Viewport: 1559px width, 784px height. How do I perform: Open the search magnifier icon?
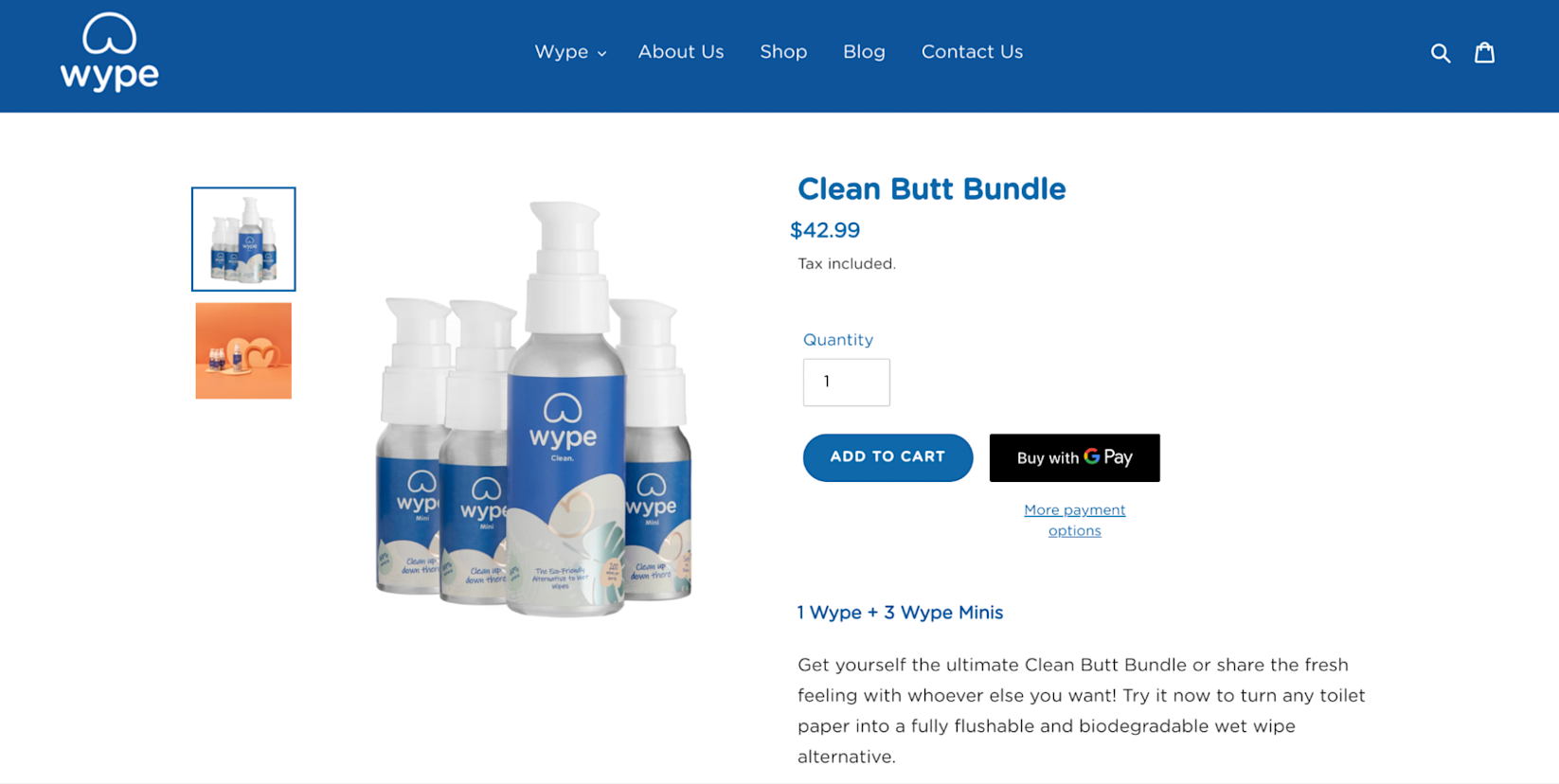pos(1440,53)
